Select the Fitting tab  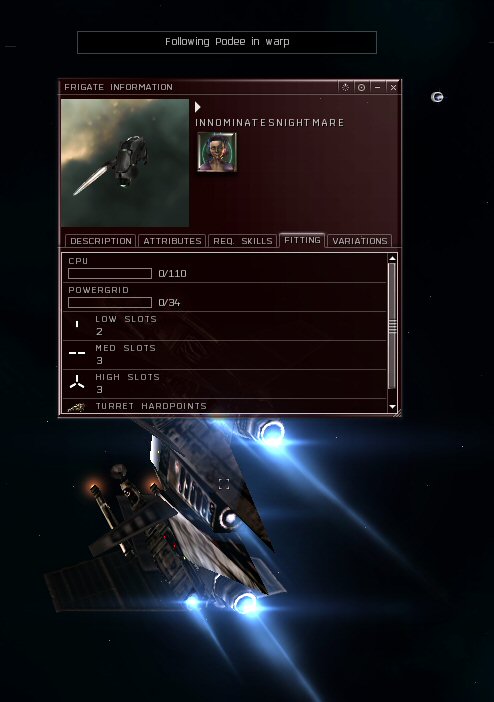(302, 240)
